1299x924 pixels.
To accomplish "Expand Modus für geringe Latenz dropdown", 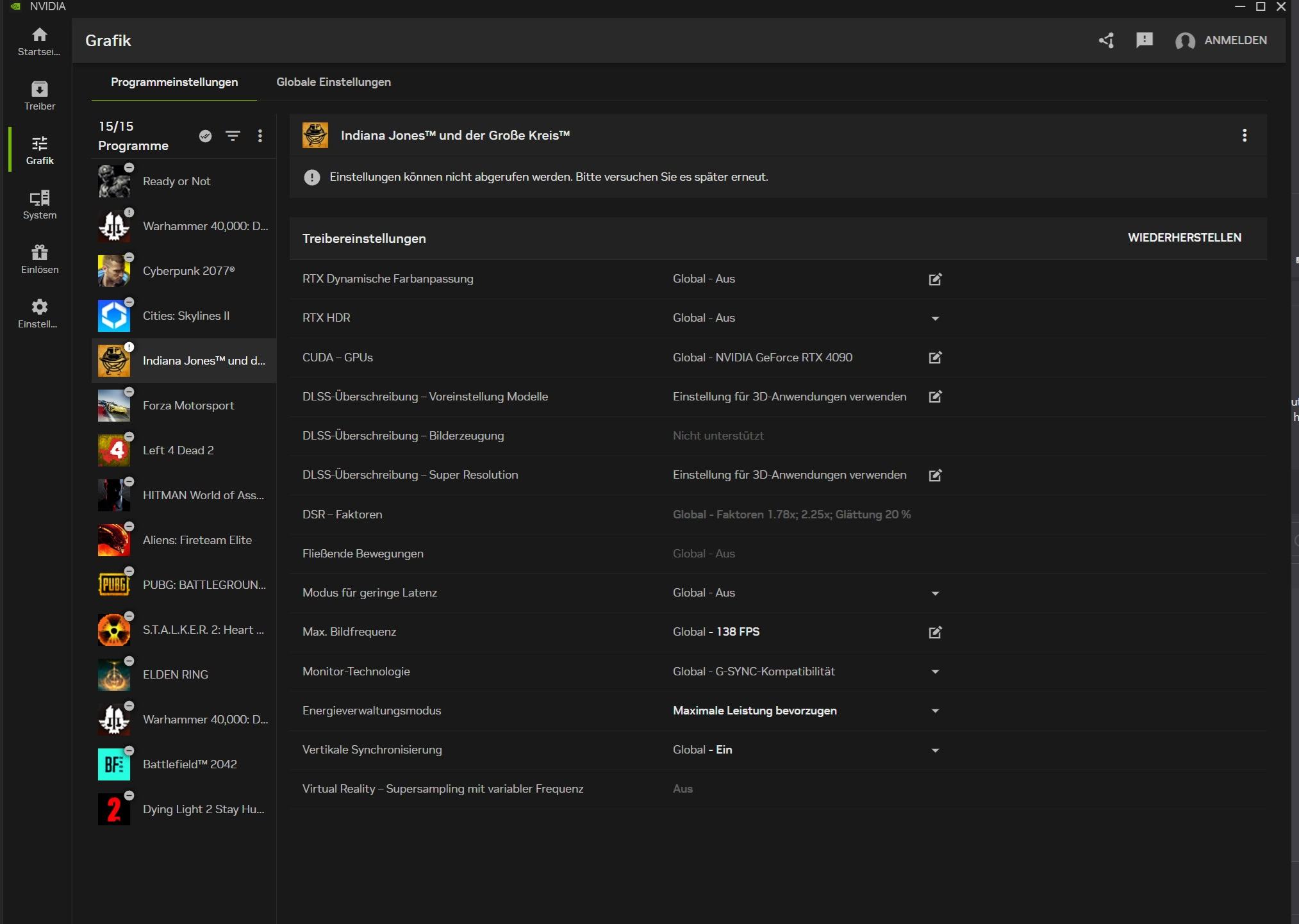I will 935,593.
